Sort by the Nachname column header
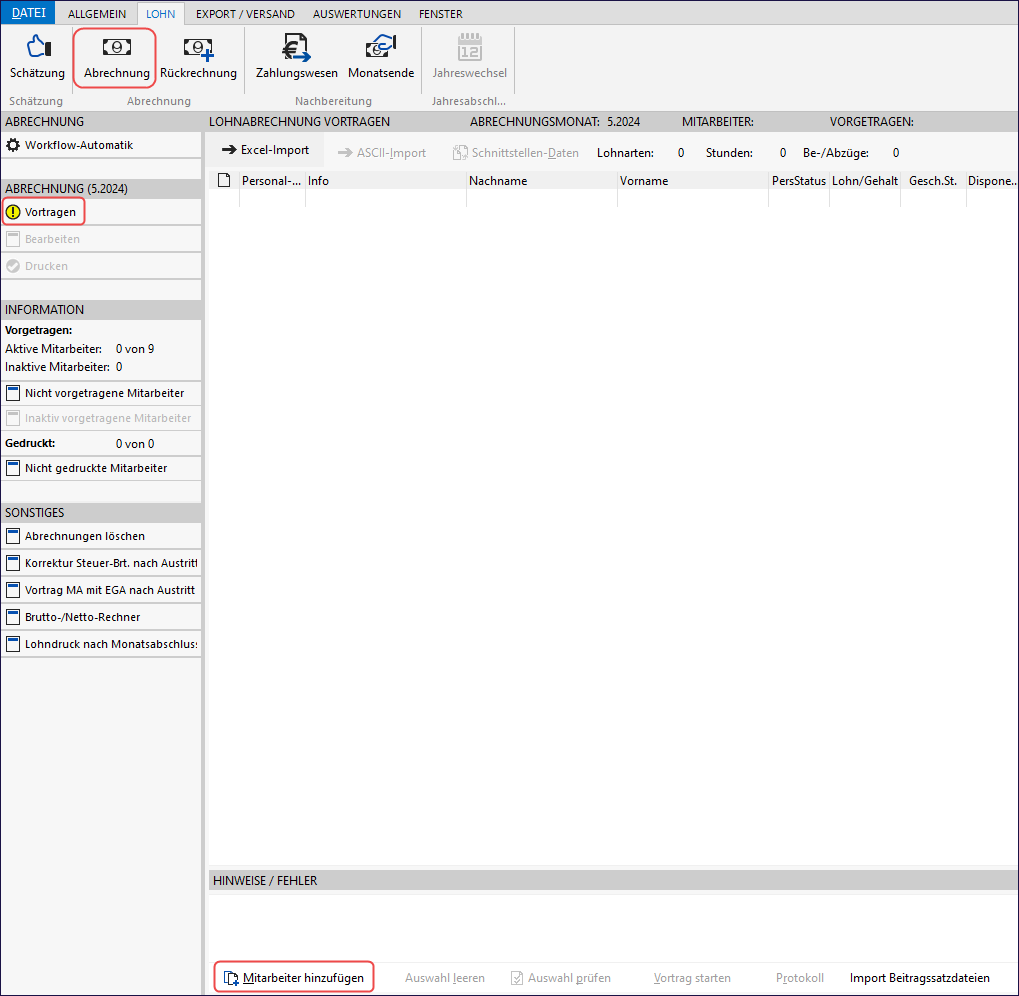This screenshot has width=1019, height=996. tap(541, 181)
